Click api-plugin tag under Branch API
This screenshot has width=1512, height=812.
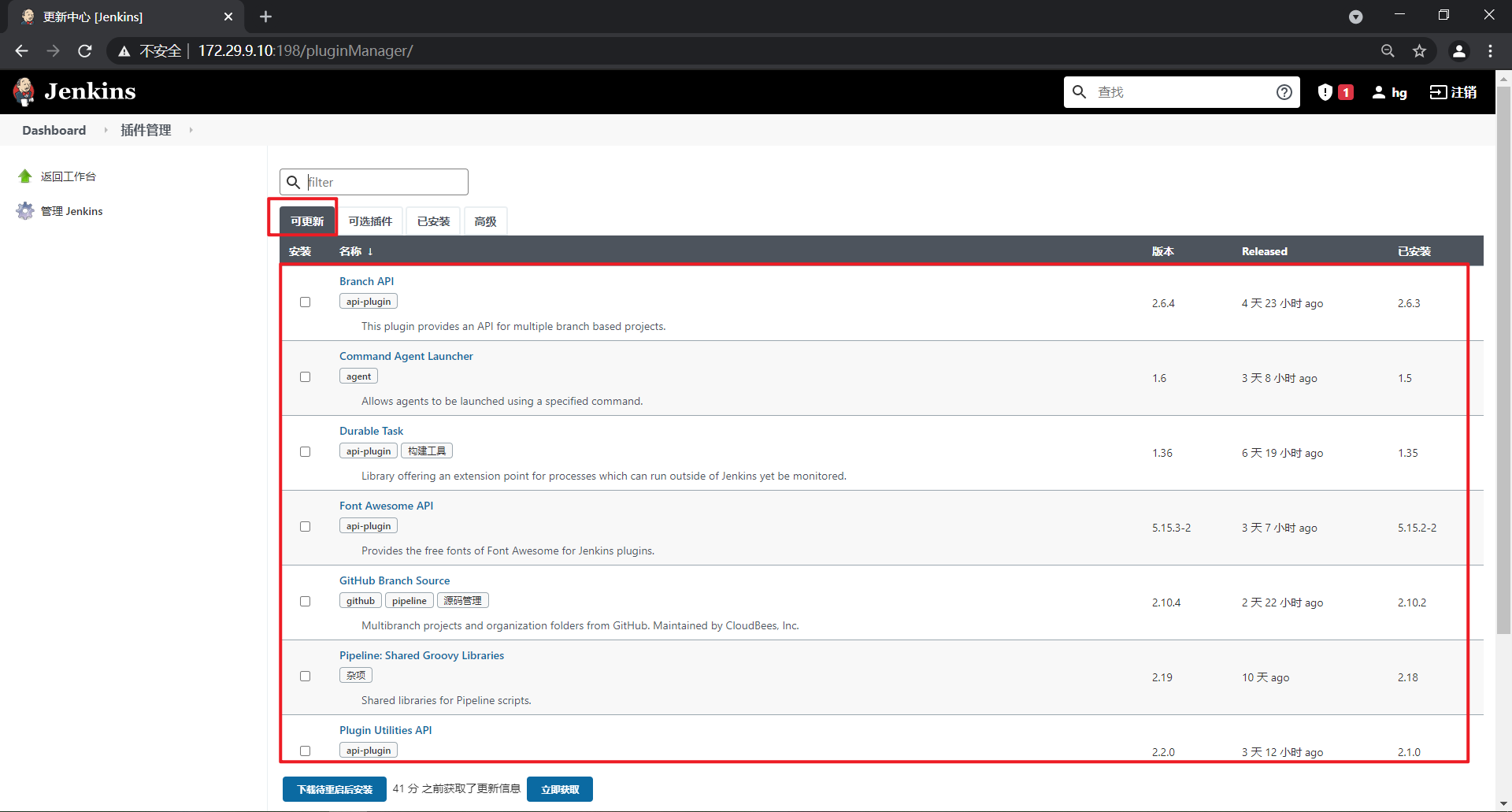pyautogui.click(x=369, y=302)
